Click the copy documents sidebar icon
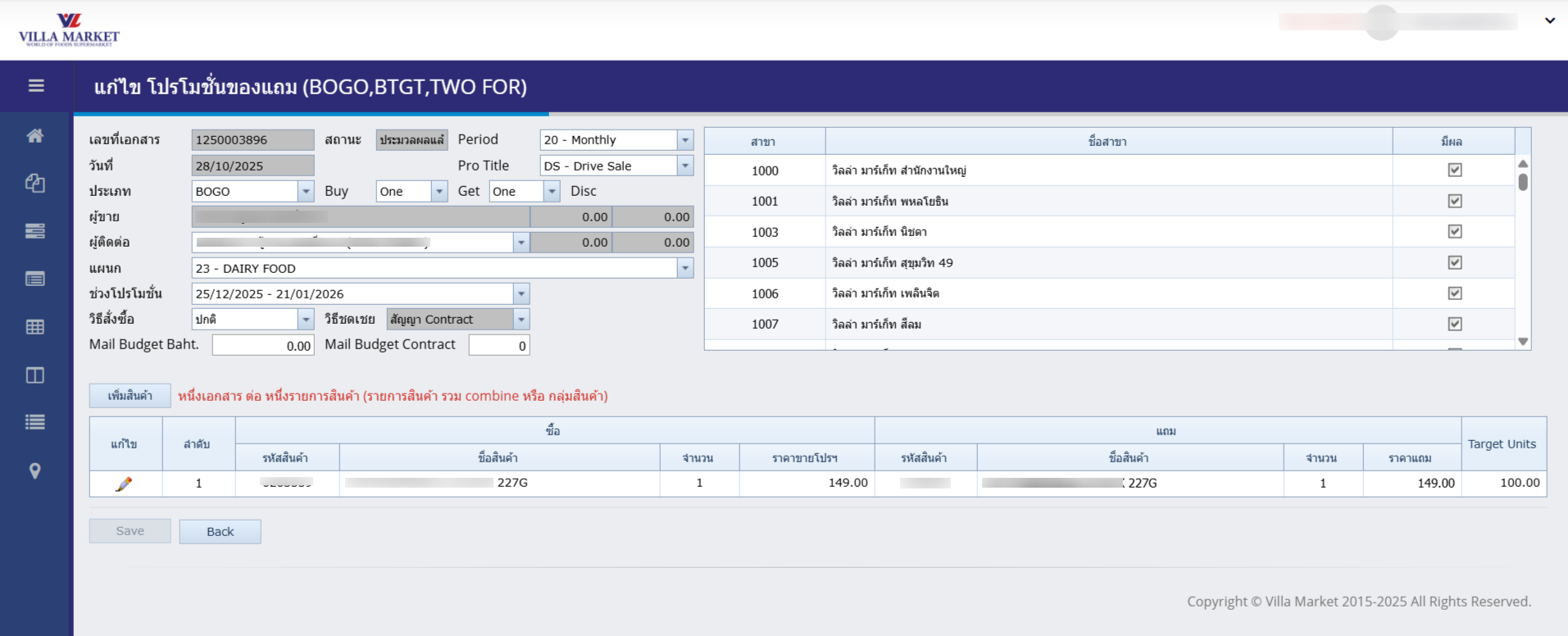Screen dimensions: 1568x636 (x=35, y=184)
